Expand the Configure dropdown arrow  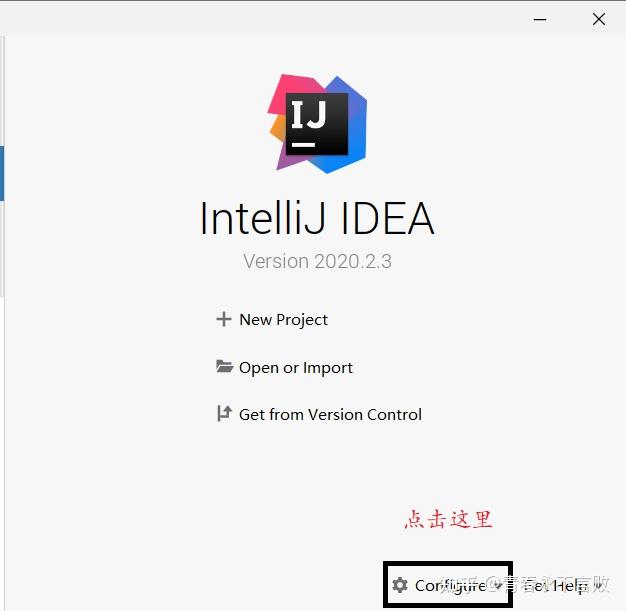[x=498, y=586]
